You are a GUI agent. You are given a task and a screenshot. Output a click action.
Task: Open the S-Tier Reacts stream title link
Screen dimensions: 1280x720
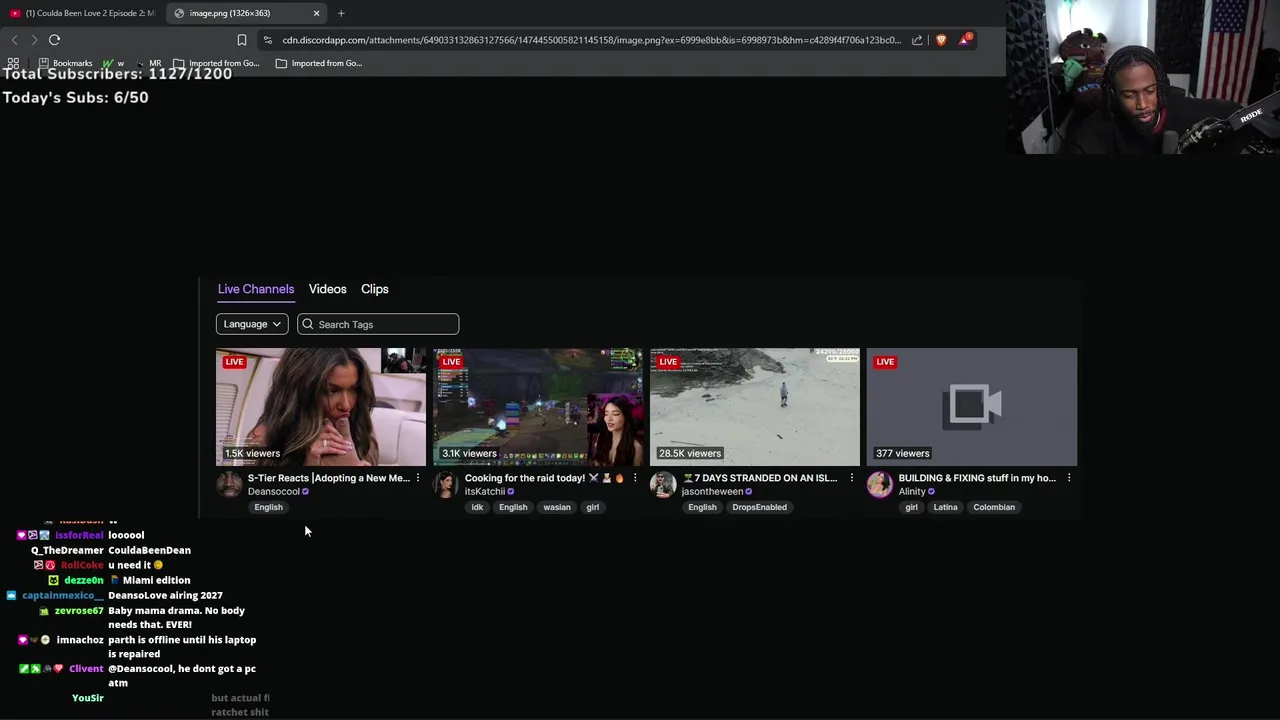point(329,478)
